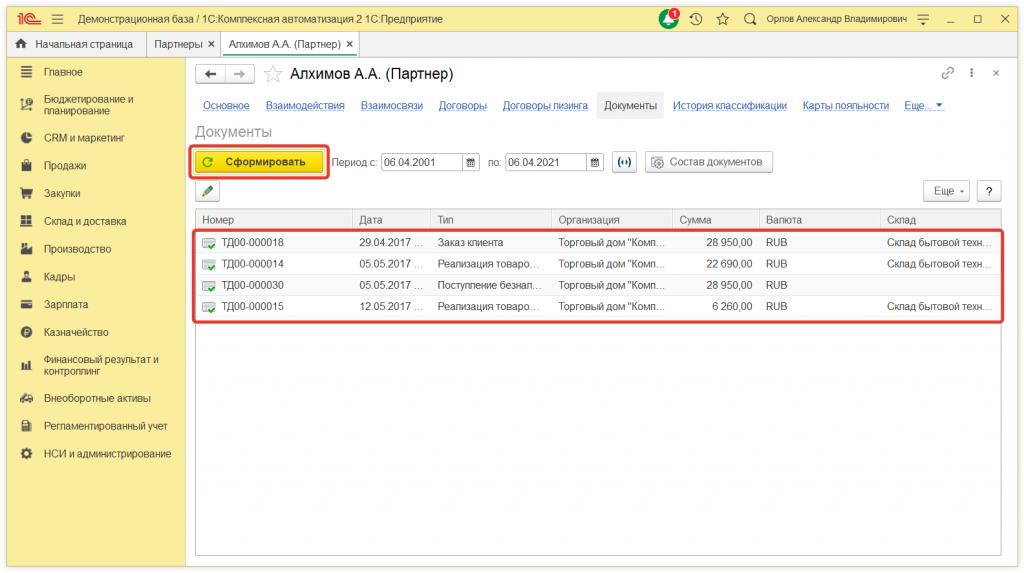The image size is (1024, 573).
Task: Open the Договоры лизинга link
Action: (545, 106)
